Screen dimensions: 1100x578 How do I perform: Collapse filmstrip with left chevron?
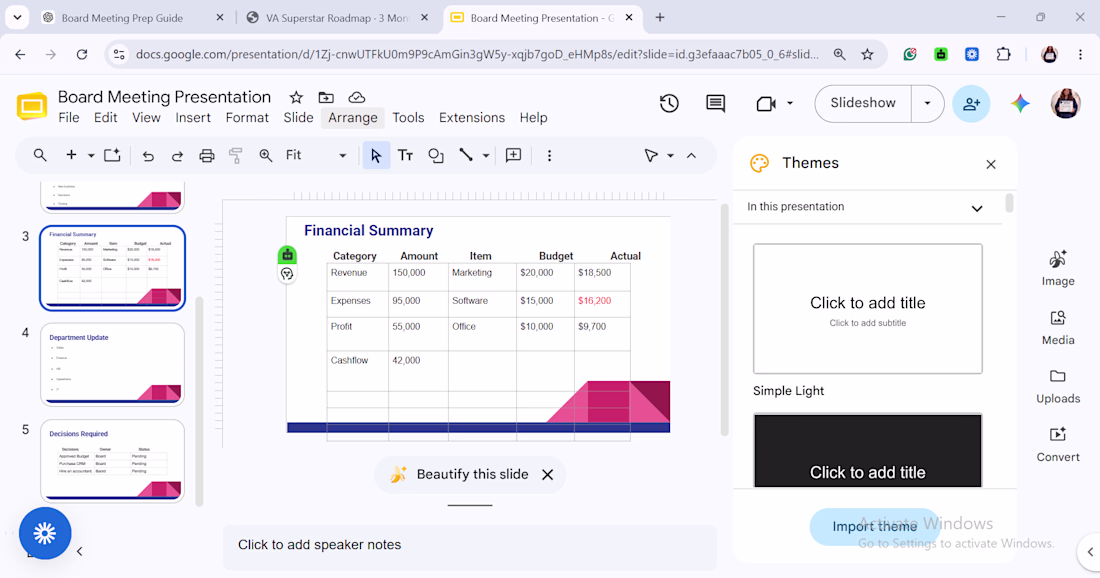[x=79, y=551]
